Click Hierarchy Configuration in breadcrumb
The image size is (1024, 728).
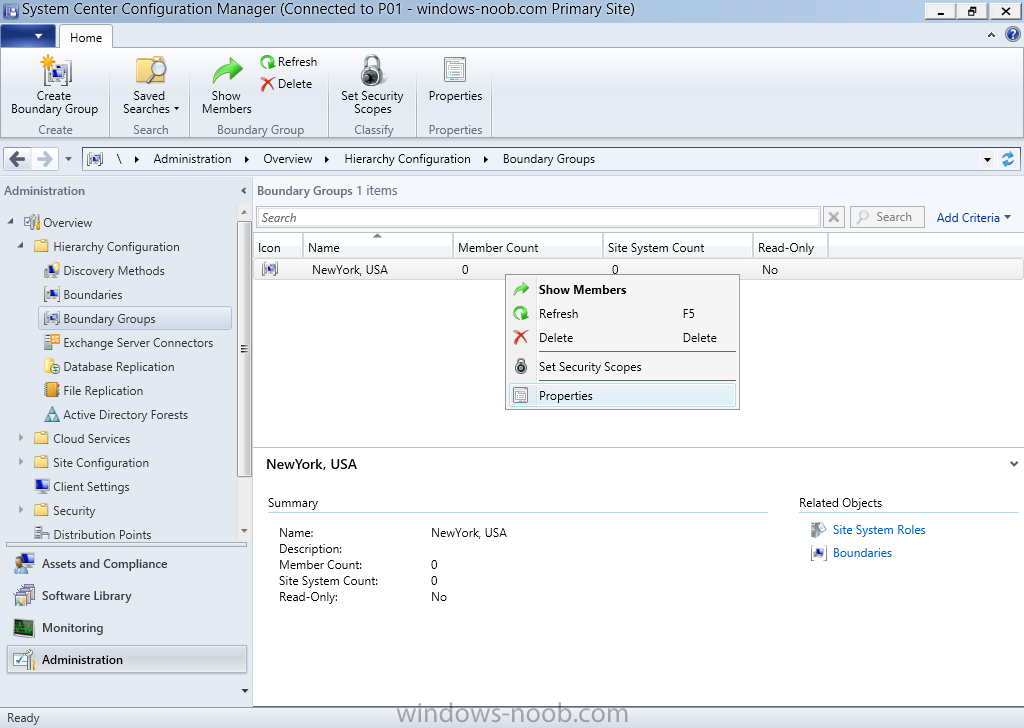point(408,159)
